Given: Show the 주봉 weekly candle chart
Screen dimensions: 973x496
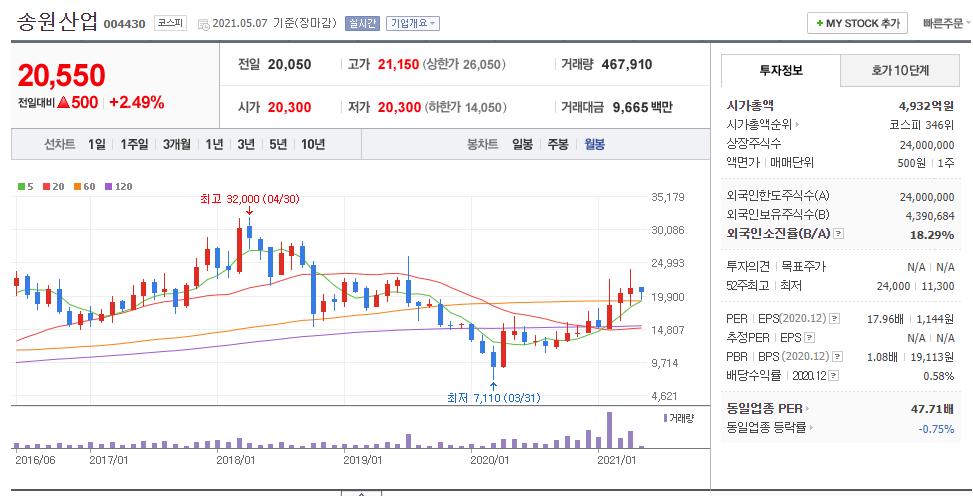Looking at the screenshot, I should (558, 144).
